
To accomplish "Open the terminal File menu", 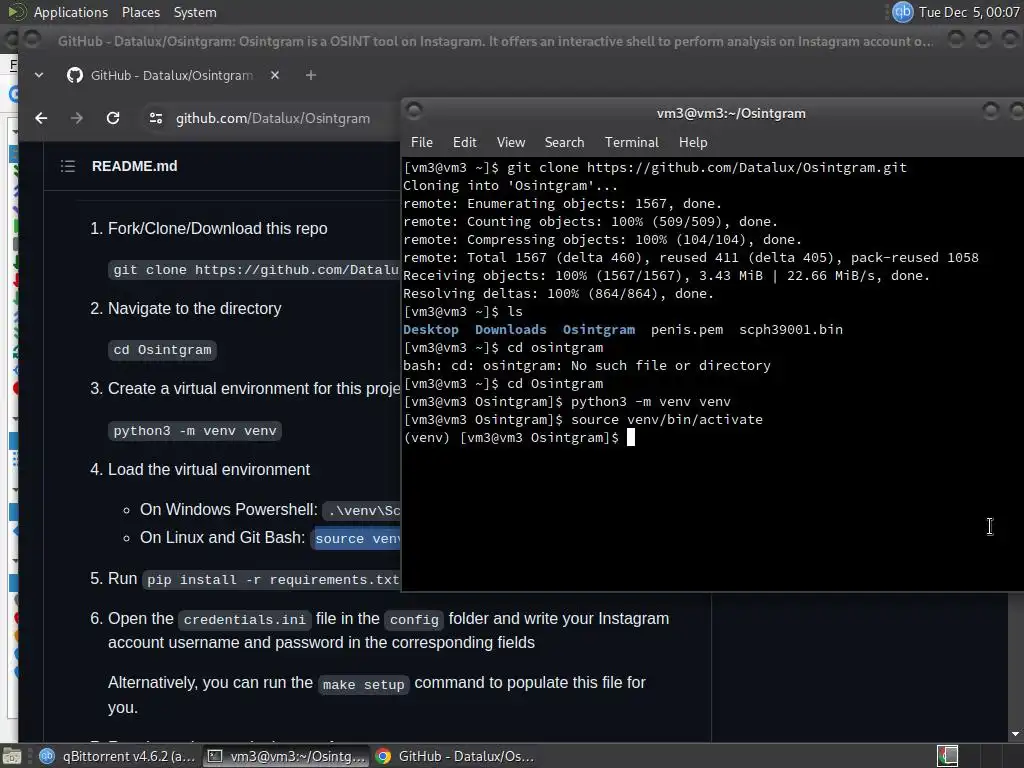I will click(421, 142).
